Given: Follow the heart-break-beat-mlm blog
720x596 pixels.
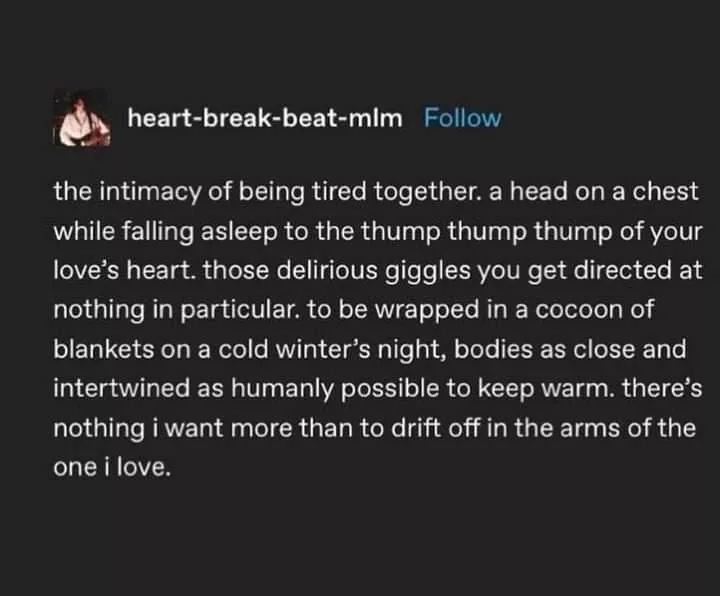Looking at the screenshot, I should 462,118.
